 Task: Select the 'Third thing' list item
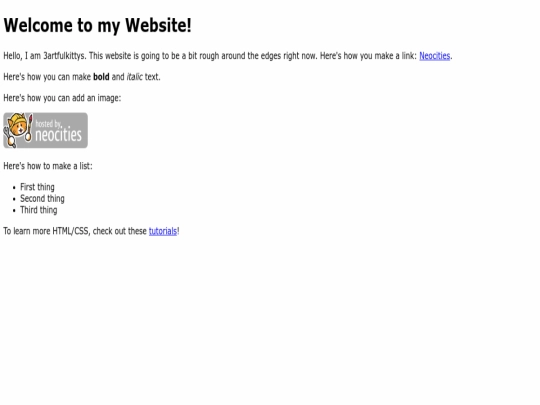click(x=39, y=210)
